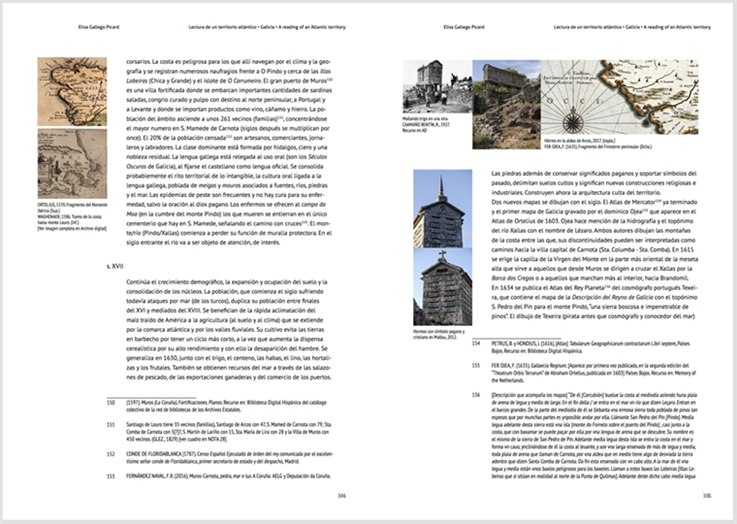Click the s. XVII section heading
This screenshot has width=737, height=524.
(115, 266)
